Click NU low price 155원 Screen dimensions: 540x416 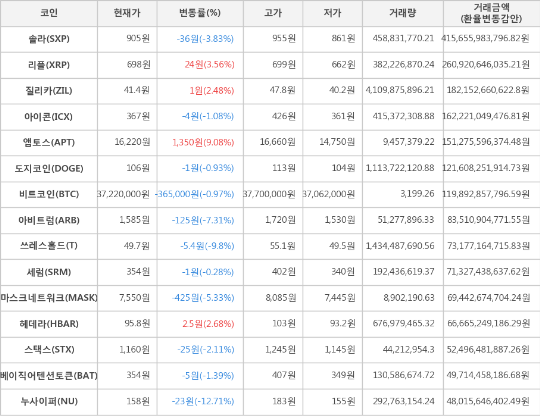[343, 401]
